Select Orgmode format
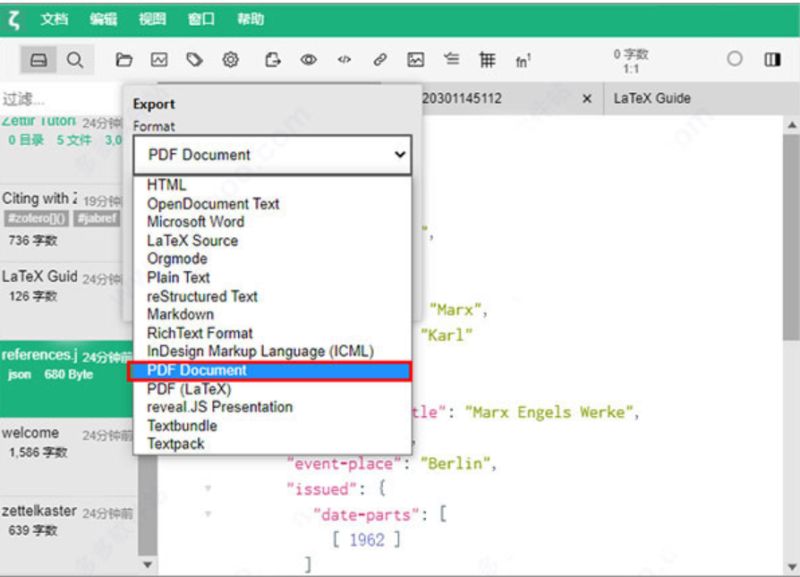This screenshot has width=800, height=577. (272, 259)
